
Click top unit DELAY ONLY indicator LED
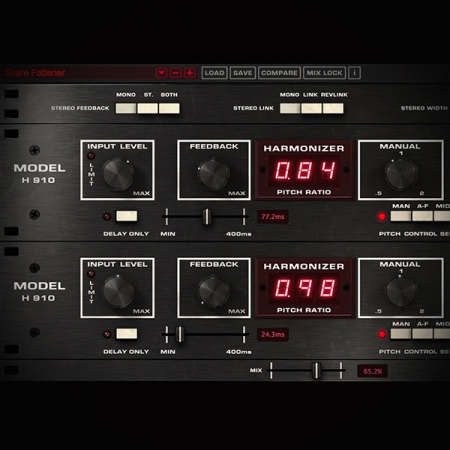pos(107,216)
